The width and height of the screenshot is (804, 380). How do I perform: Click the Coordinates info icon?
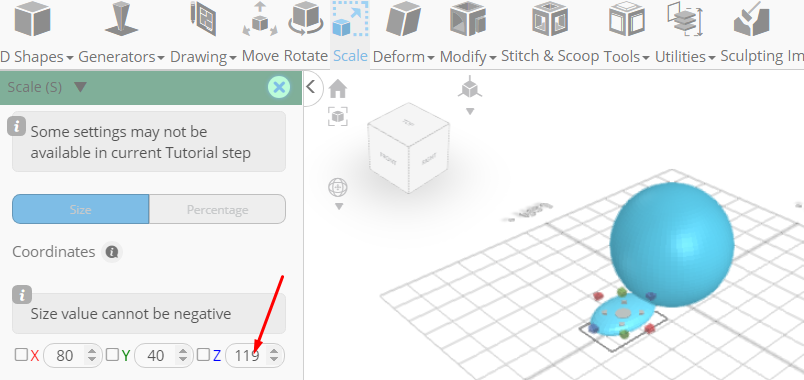point(112,252)
